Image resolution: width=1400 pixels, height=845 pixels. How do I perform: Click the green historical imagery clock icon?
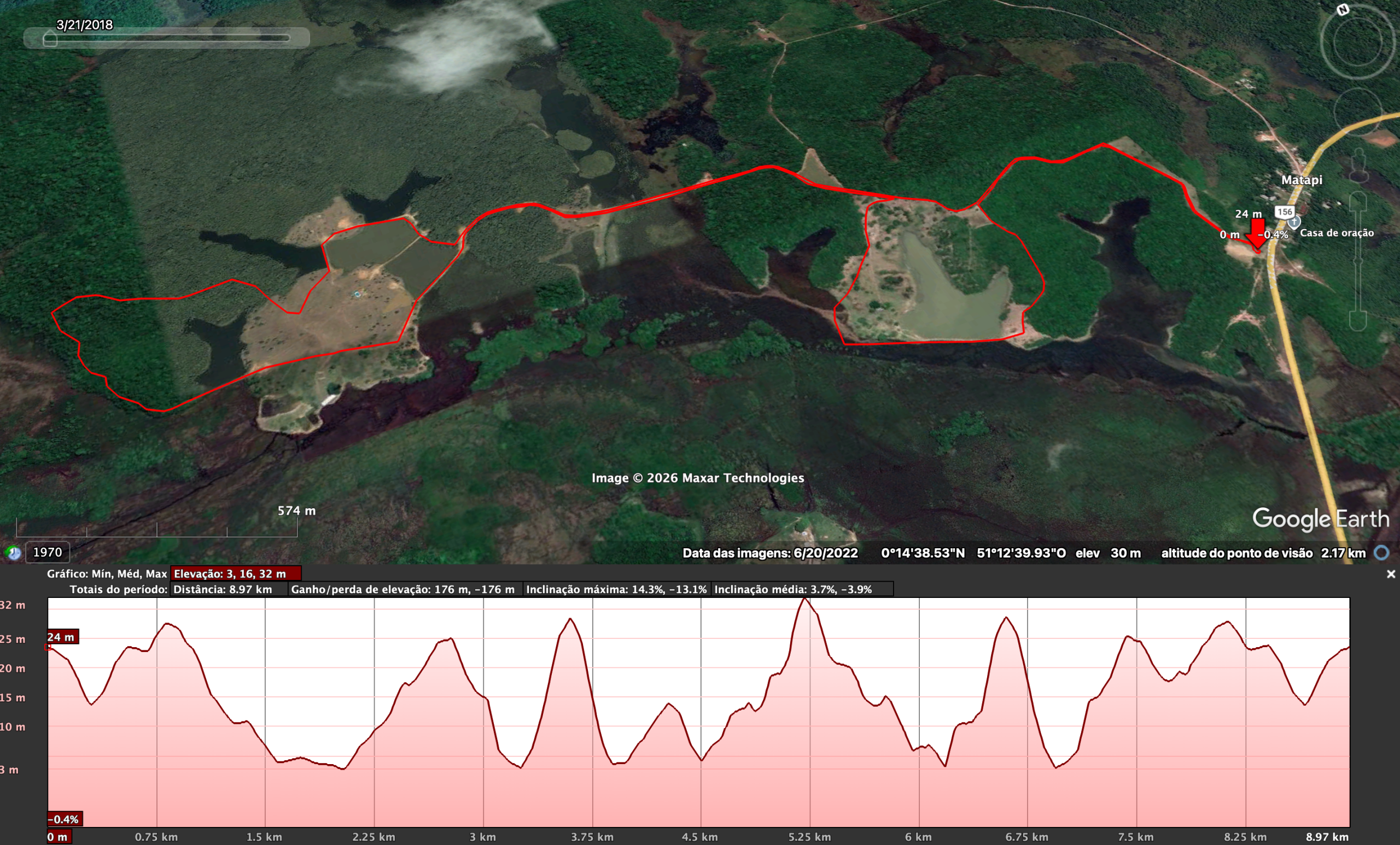(12, 551)
